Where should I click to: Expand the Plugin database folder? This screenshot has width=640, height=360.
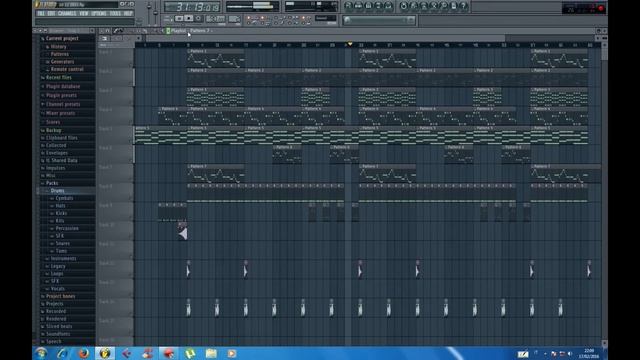[63, 87]
